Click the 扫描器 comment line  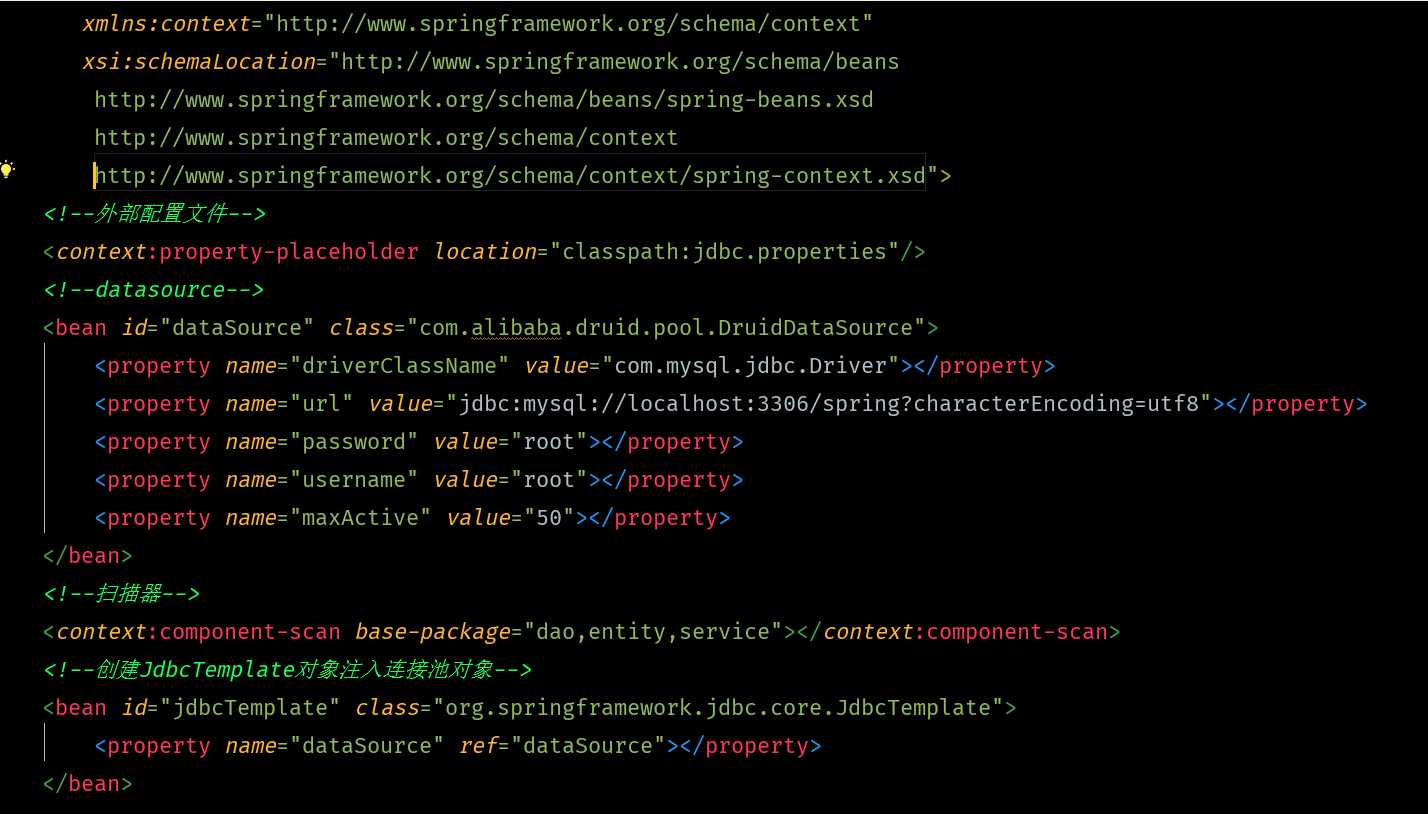pos(122,593)
